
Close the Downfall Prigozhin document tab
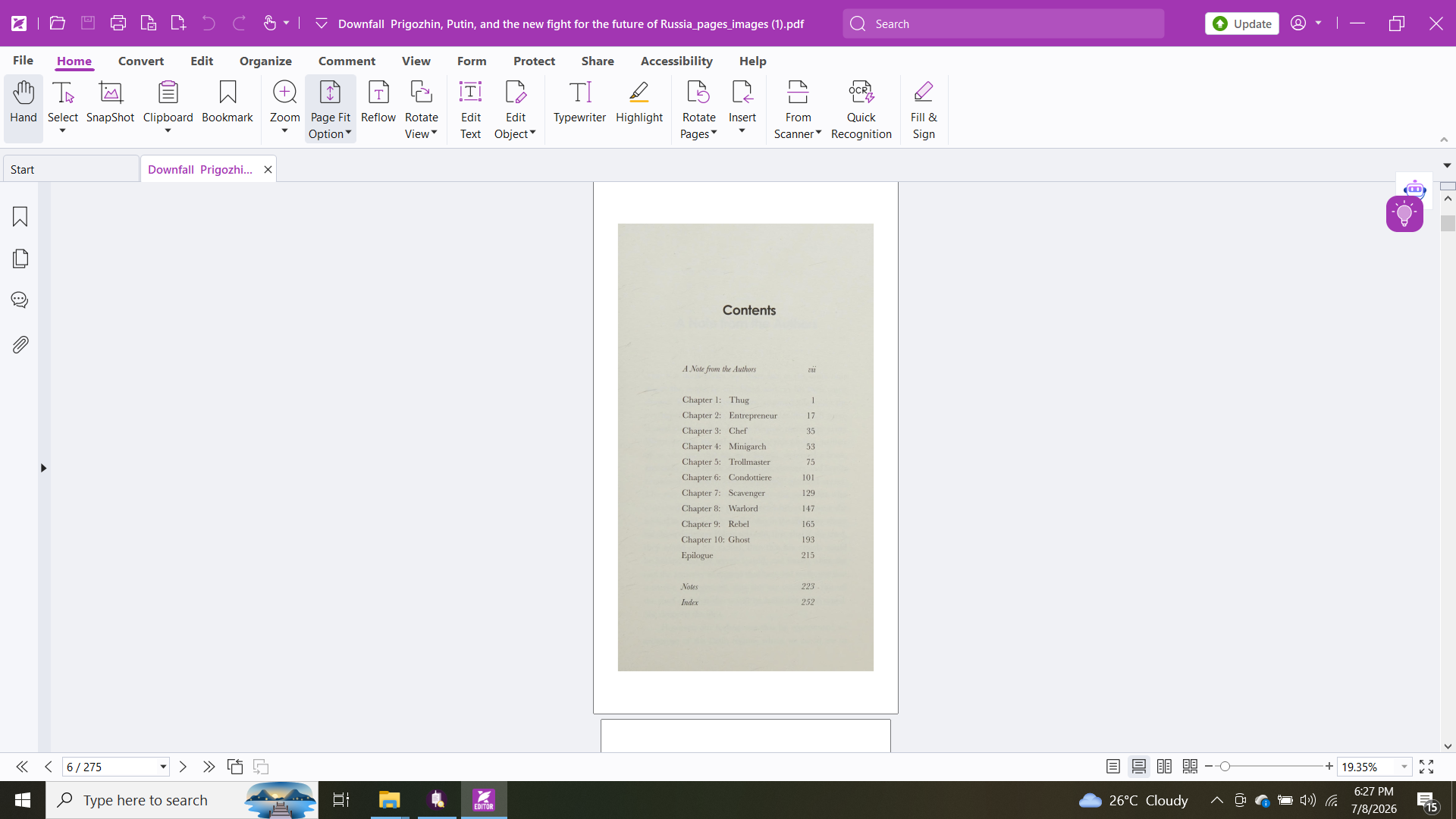tap(268, 169)
